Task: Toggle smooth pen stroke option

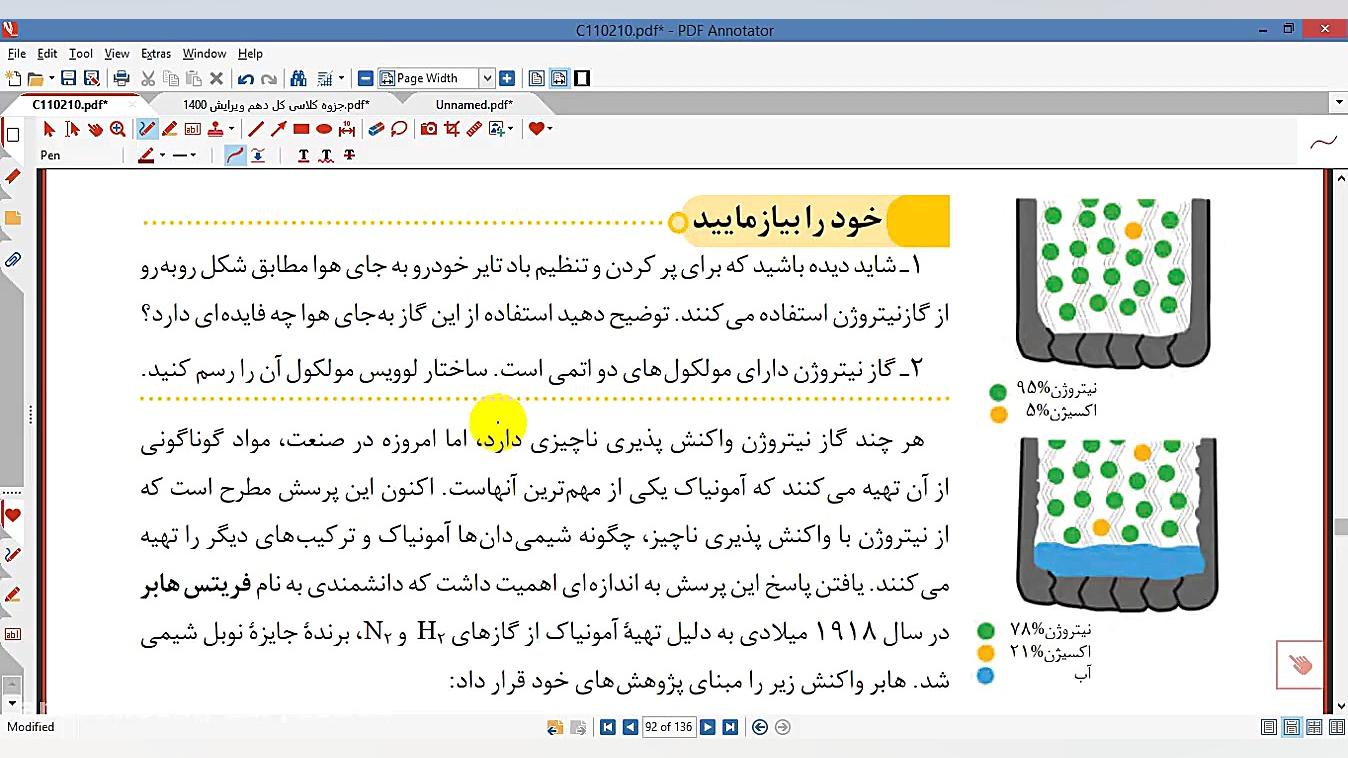Action: point(235,155)
